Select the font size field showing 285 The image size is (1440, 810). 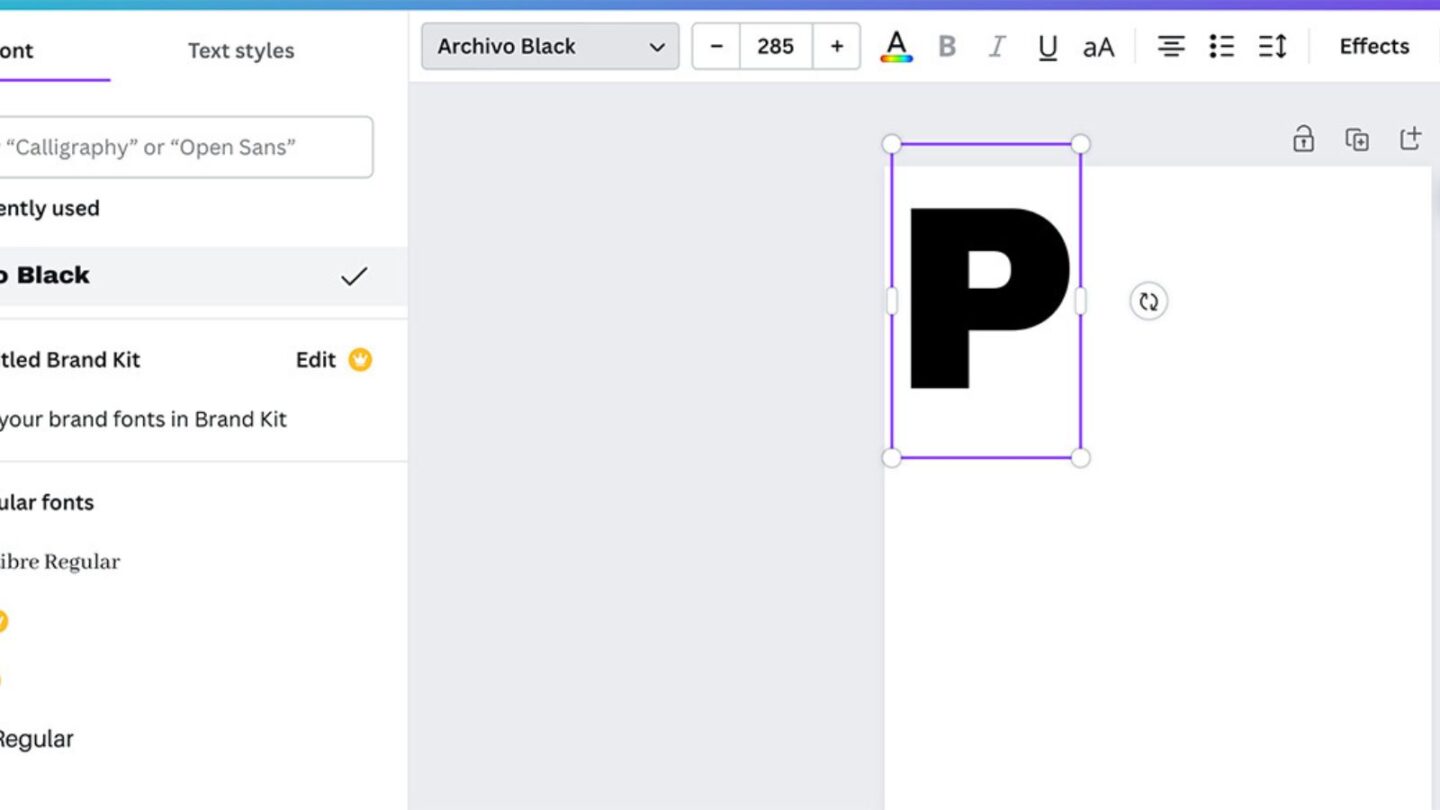[x=776, y=46]
